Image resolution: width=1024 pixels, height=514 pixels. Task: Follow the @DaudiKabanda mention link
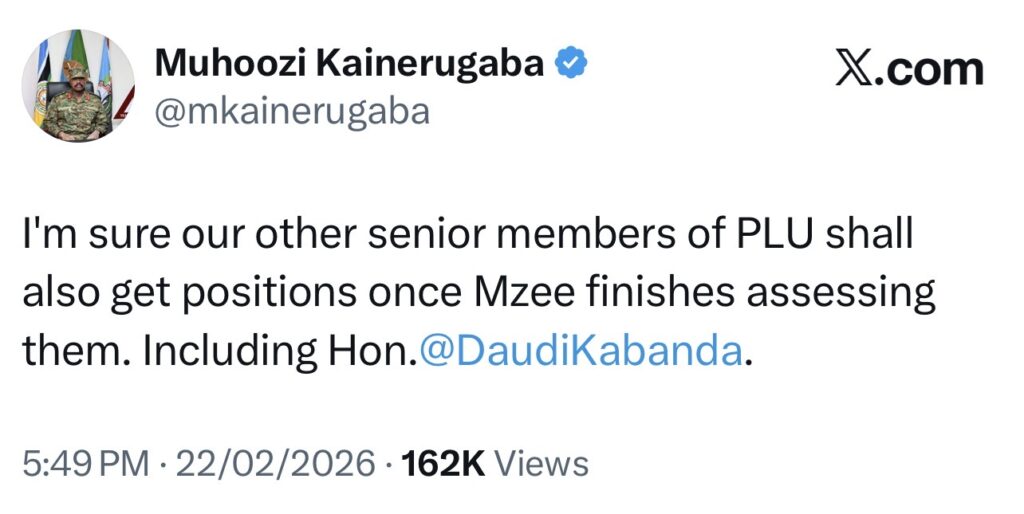pyautogui.click(x=579, y=352)
